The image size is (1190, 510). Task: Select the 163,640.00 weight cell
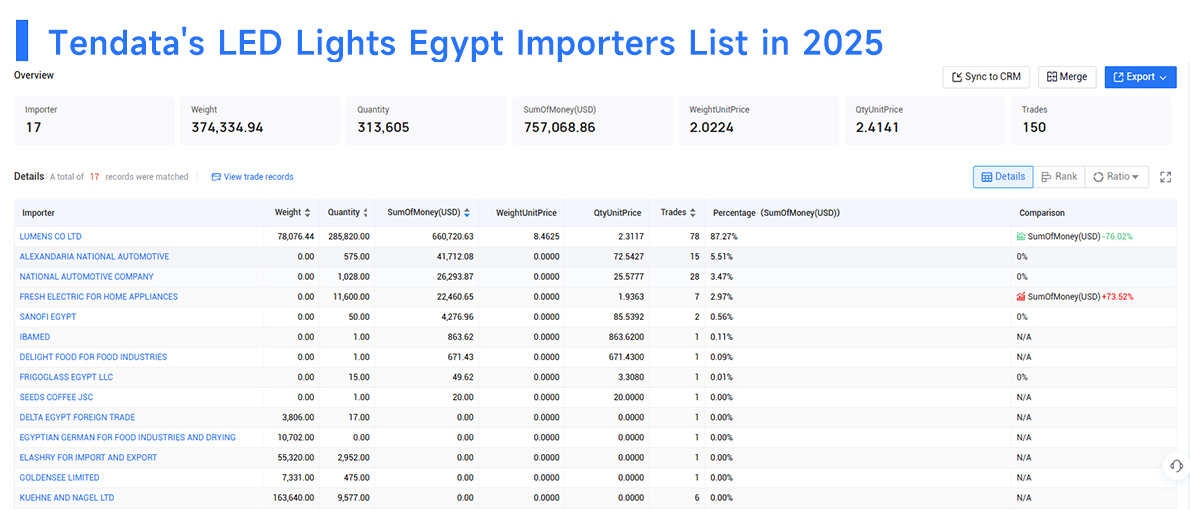click(291, 497)
